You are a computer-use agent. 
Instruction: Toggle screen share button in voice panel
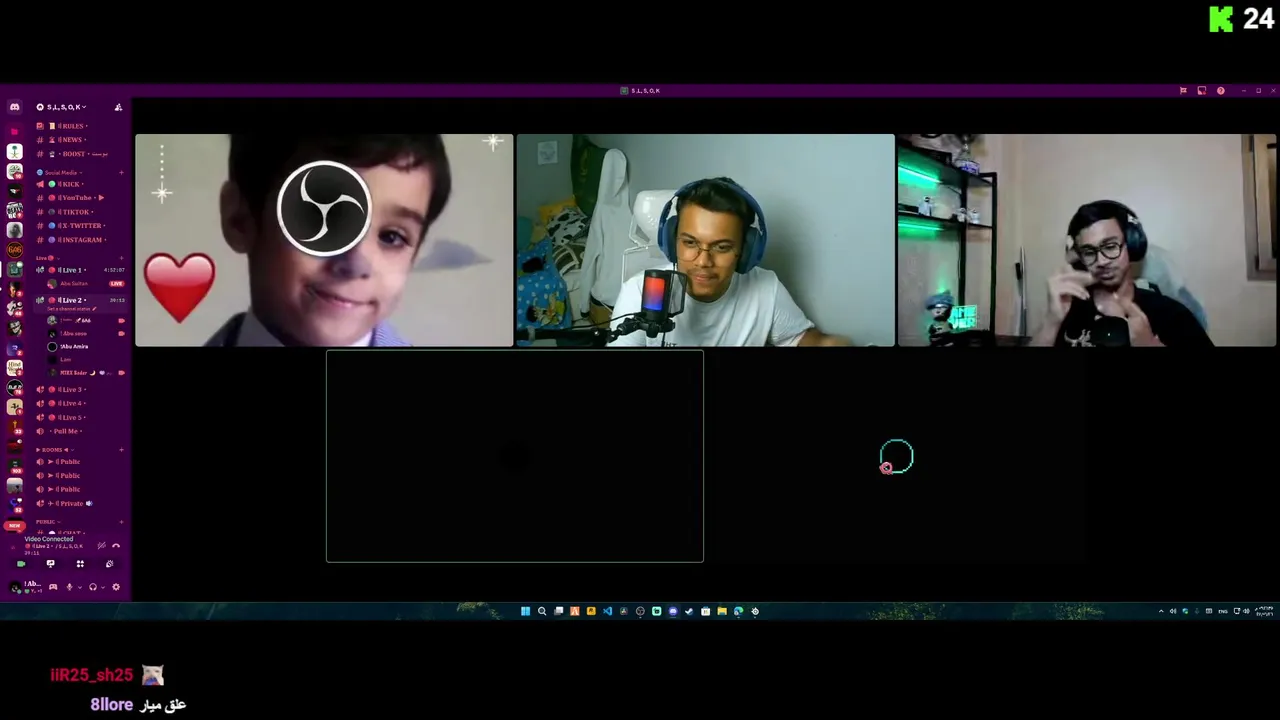[x=50, y=564]
